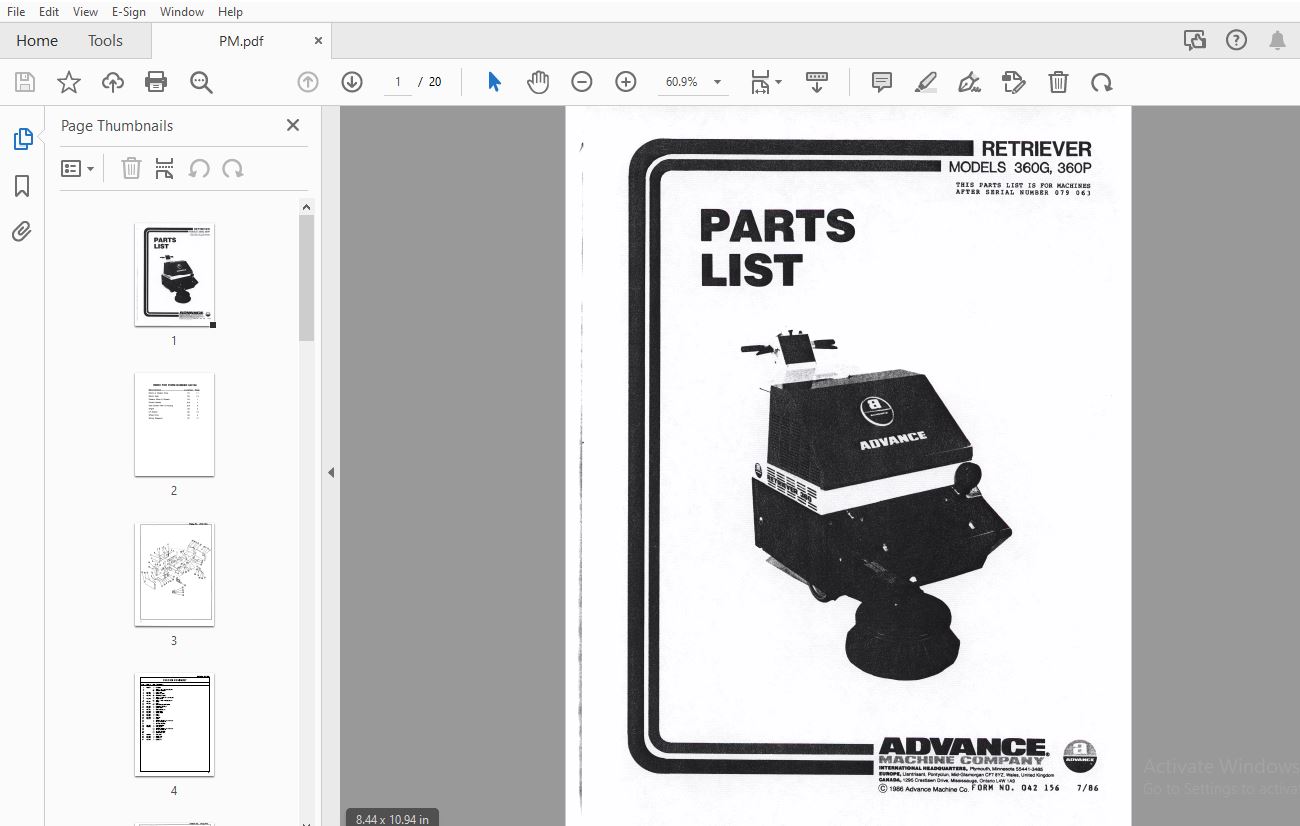
Task: Open the Attachments paperclip panel
Action: (22, 232)
